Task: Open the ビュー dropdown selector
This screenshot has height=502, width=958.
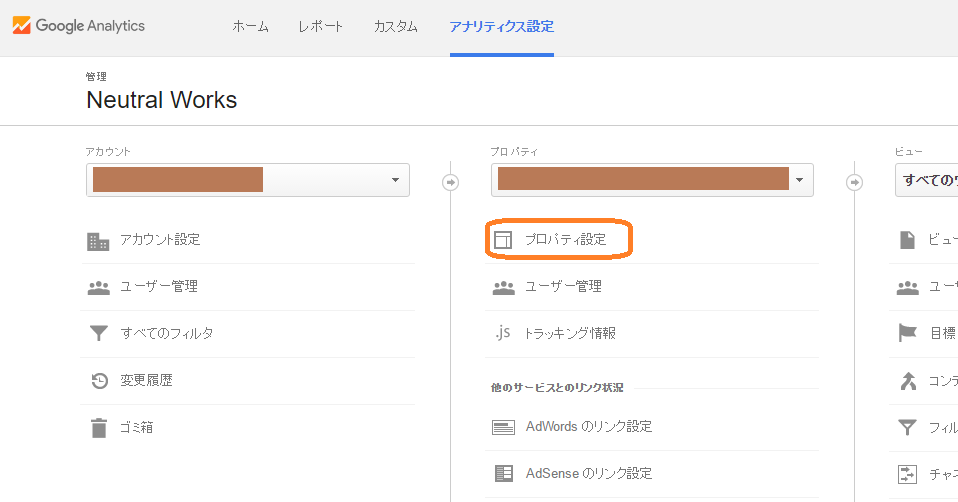Action: point(926,180)
